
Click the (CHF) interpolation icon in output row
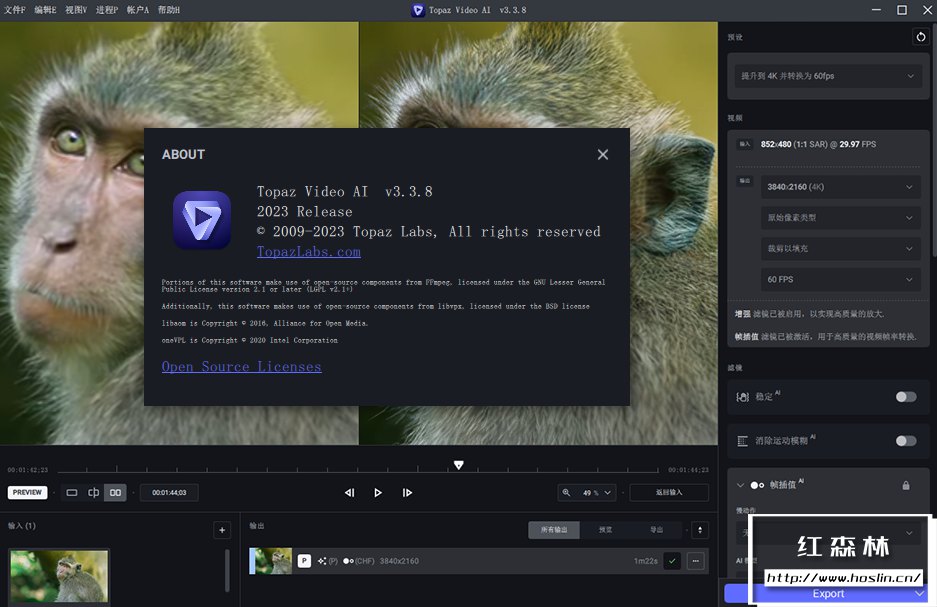pyautogui.click(x=348, y=561)
